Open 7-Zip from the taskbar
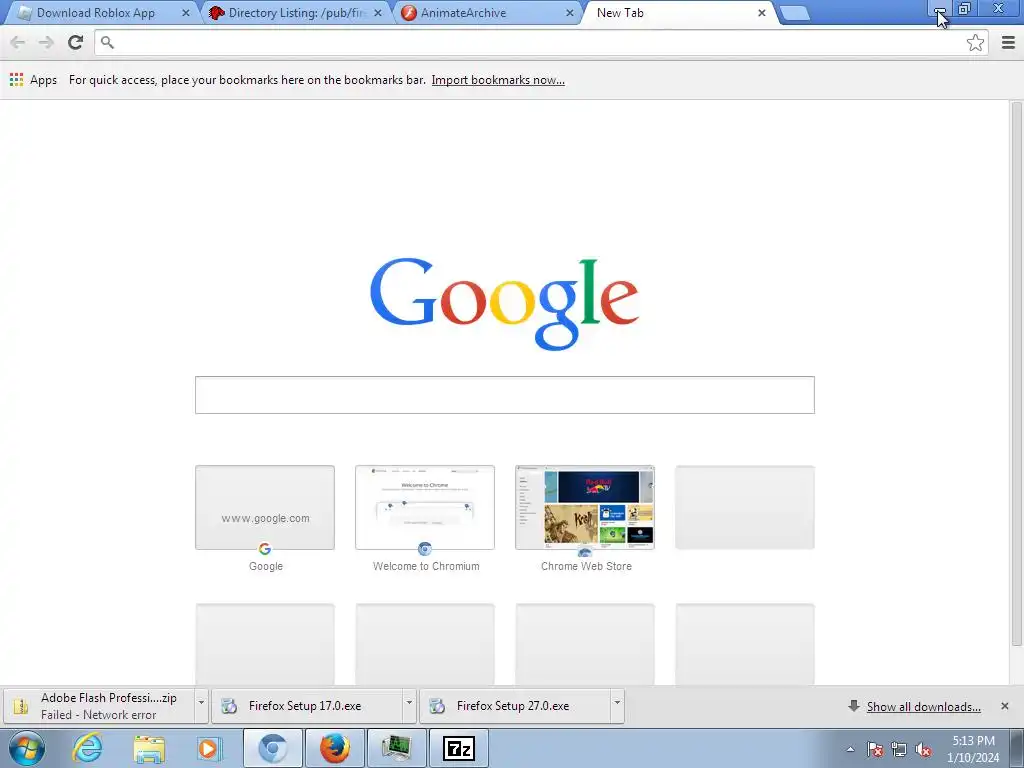The image size is (1024, 768). click(x=458, y=748)
